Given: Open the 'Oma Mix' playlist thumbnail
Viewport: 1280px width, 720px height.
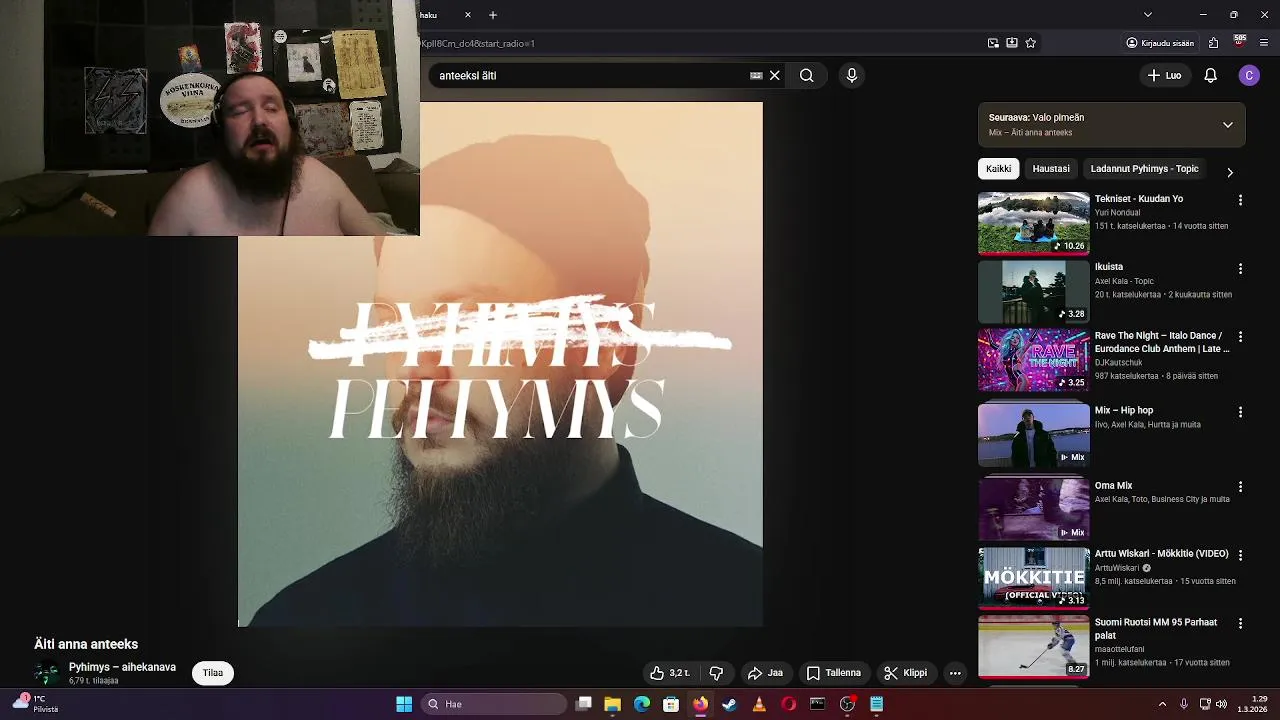Looking at the screenshot, I should coord(1034,509).
